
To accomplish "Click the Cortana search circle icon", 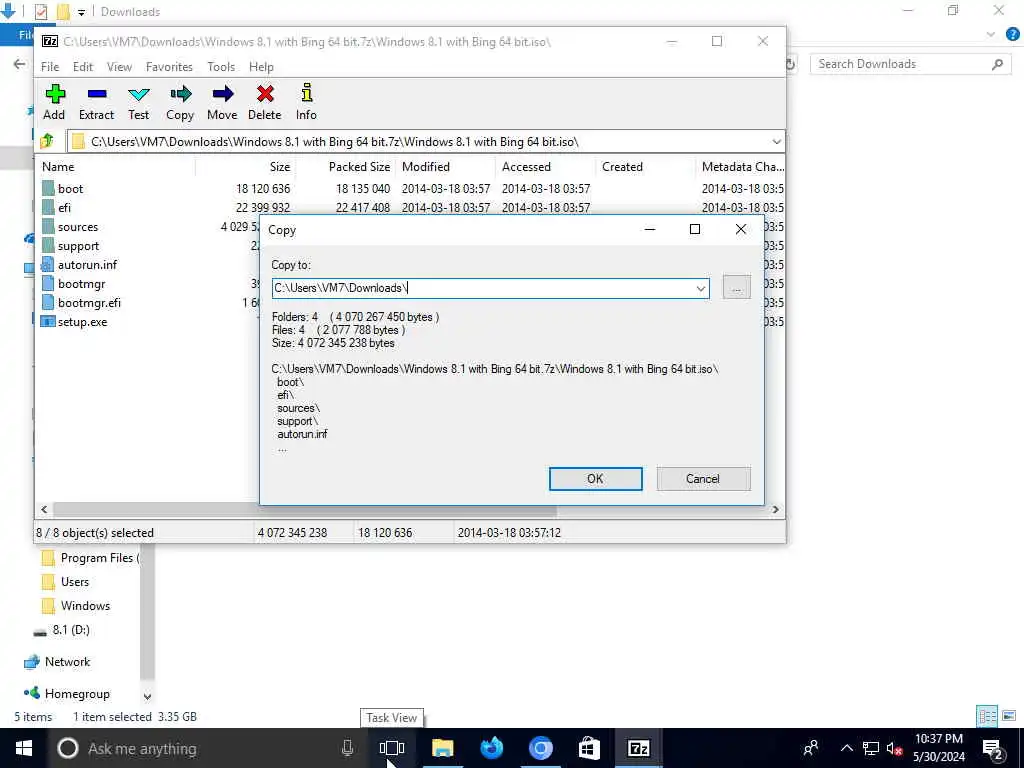I will pyautogui.click(x=68, y=748).
